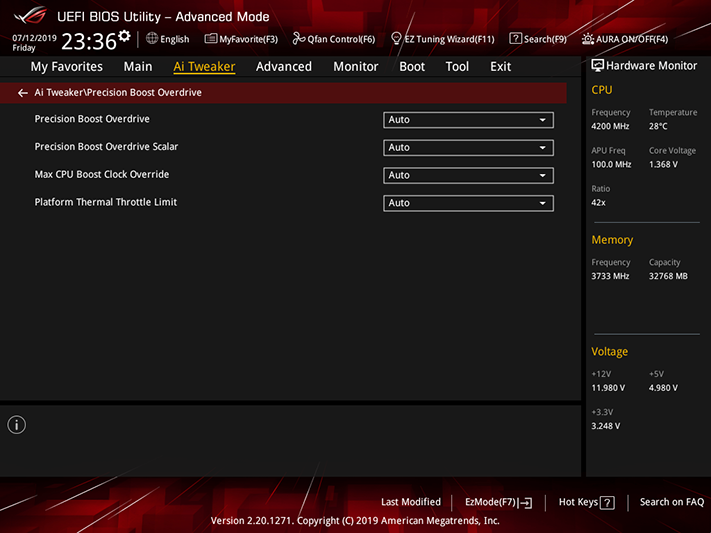Switch to the Advanced tab

point(284,67)
